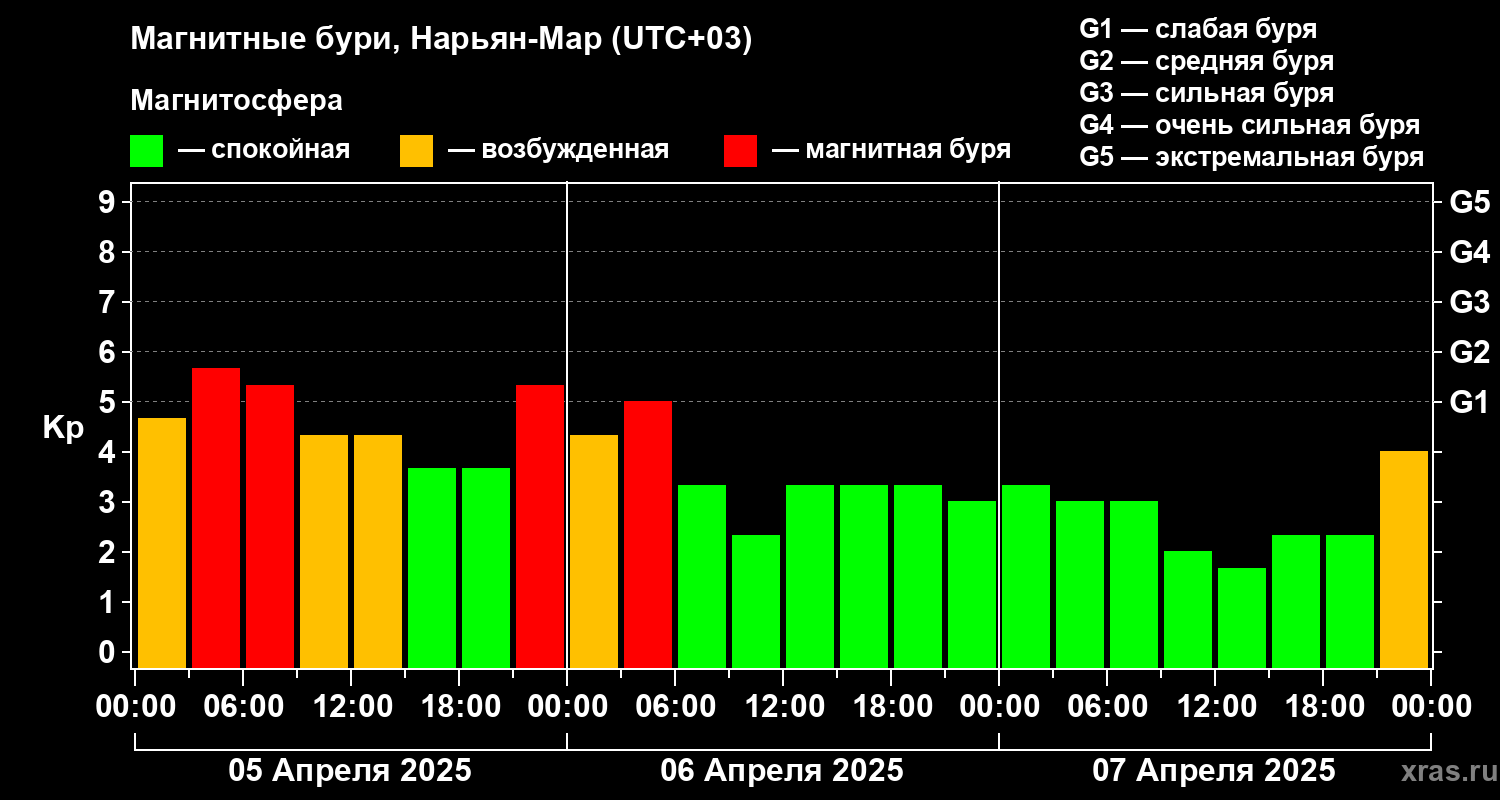Click the 'Магнитосфера' legend heading
The height and width of the screenshot is (800, 1500).
[237, 101]
